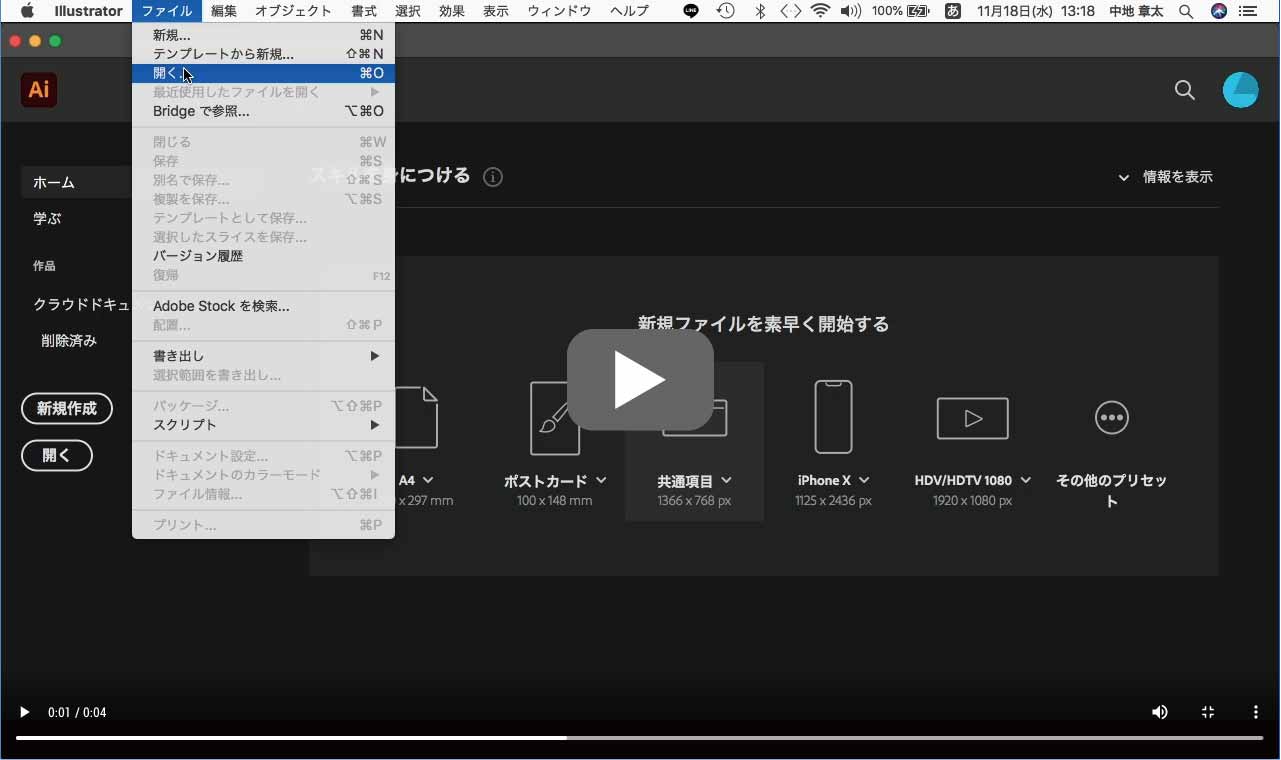Open the HDV/HDTV 1080 dropdown chevron
The width and height of the screenshot is (1281, 760).
tap(1025, 481)
